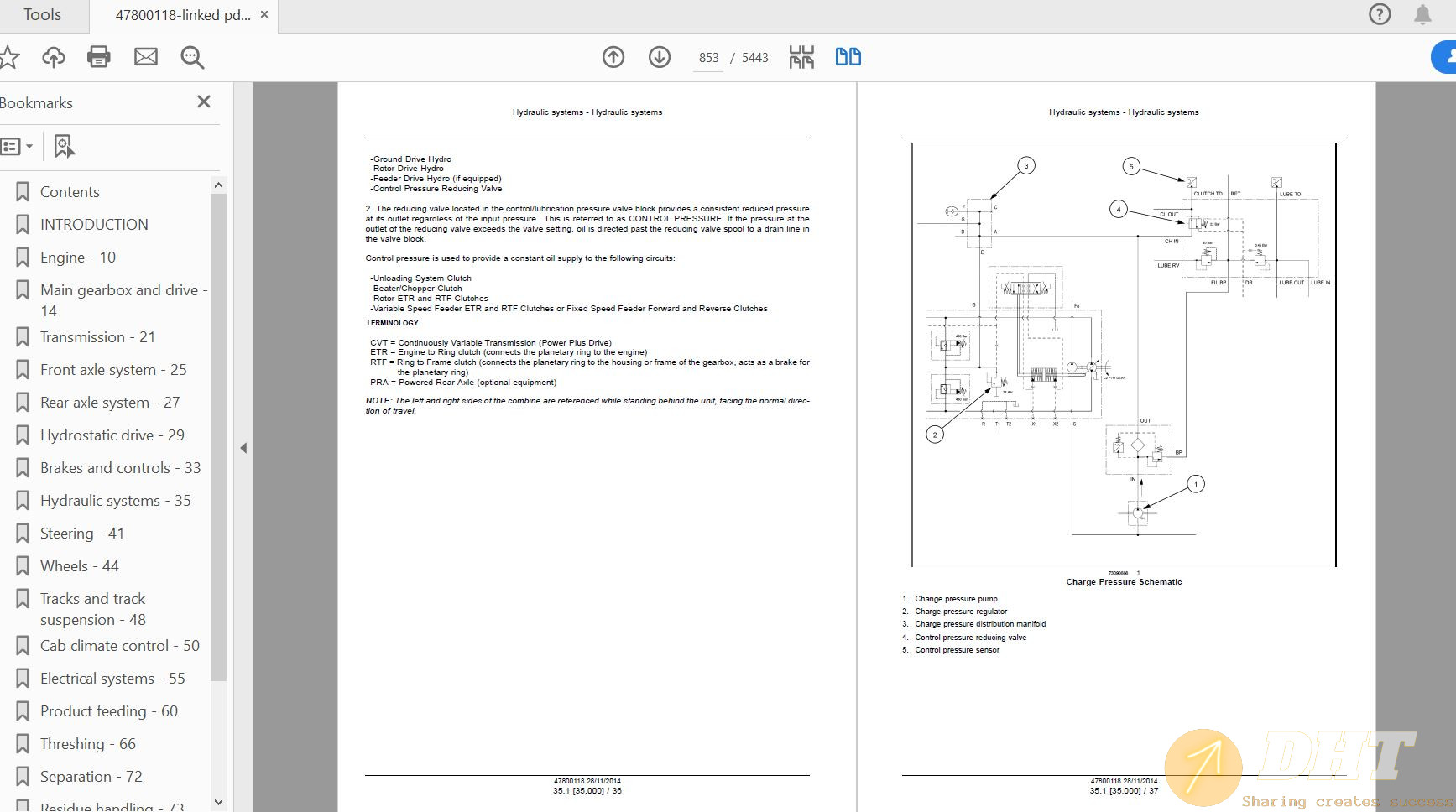Viewport: 1456px width, 812px height.
Task: Click bookmark icon beside Hydrostatic drive - 29
Action: click(x=23, y=435)
